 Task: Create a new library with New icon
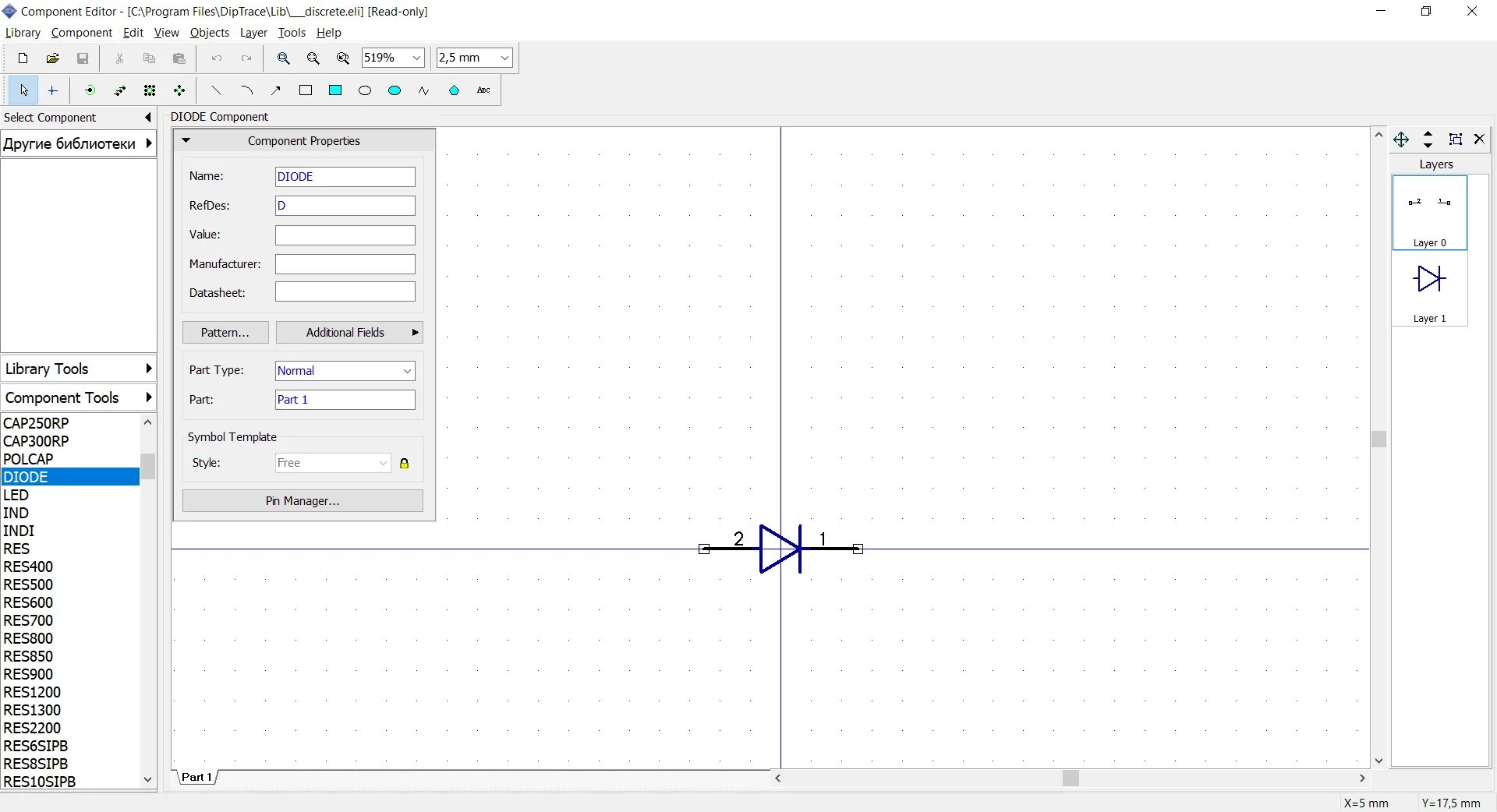tap(23, 58)
